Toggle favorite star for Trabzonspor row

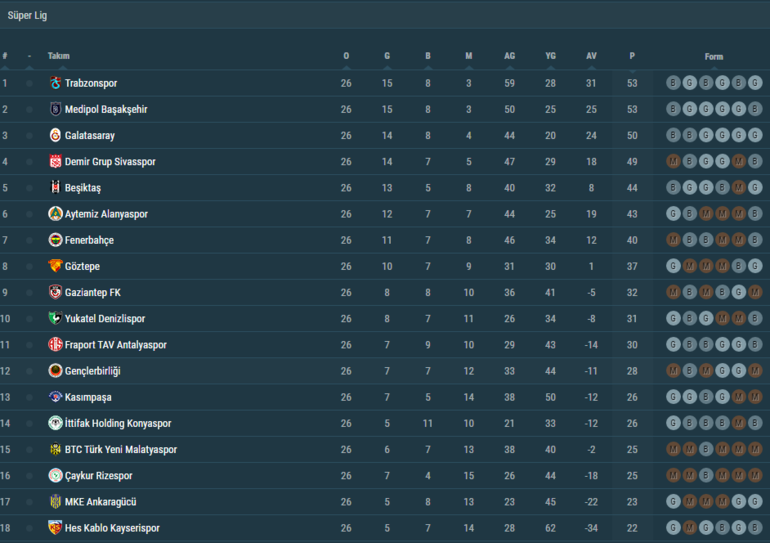[29, 83]
